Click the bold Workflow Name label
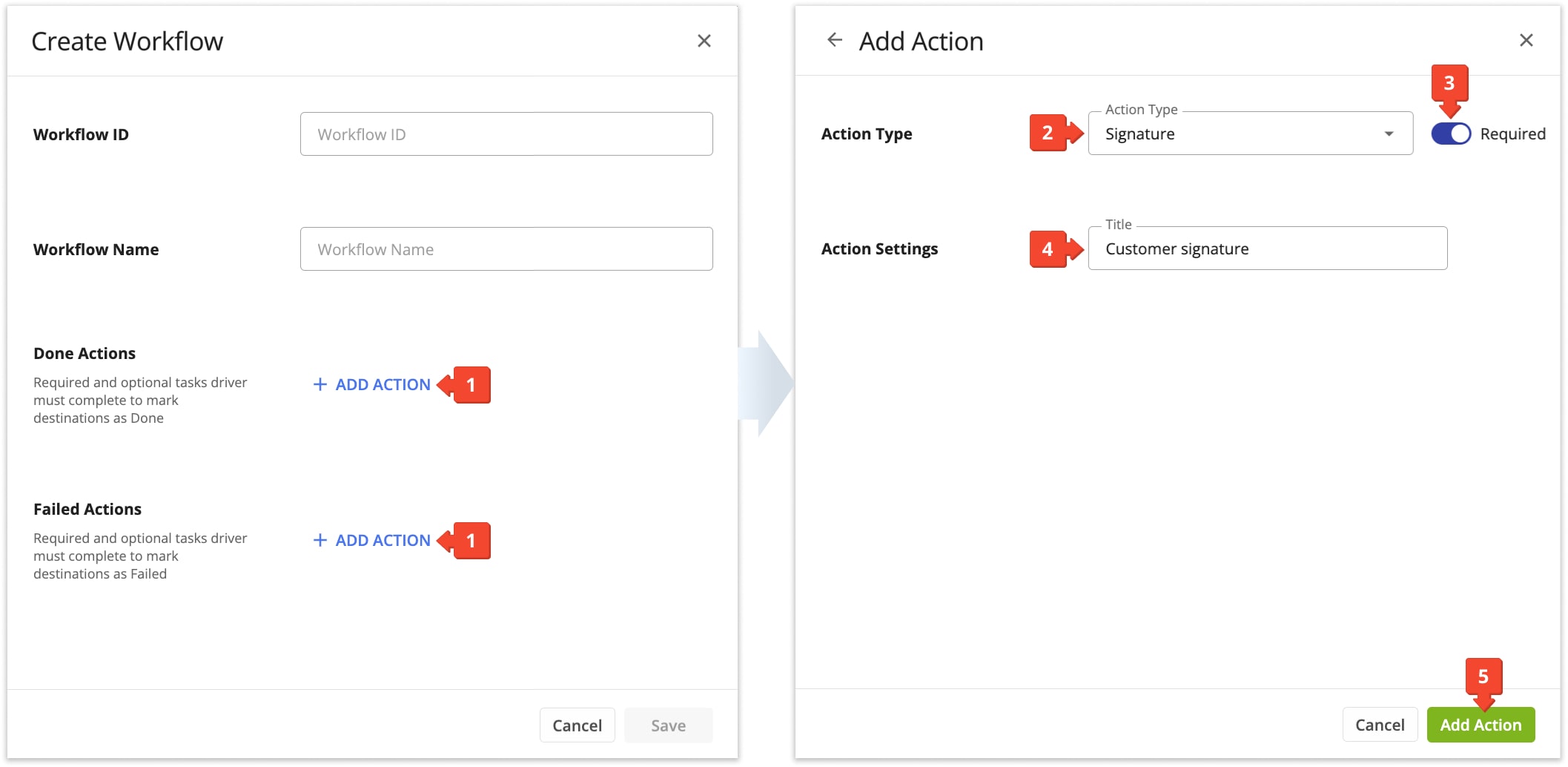The height and width of the screenshot is (767, 1568). [96, 249]
